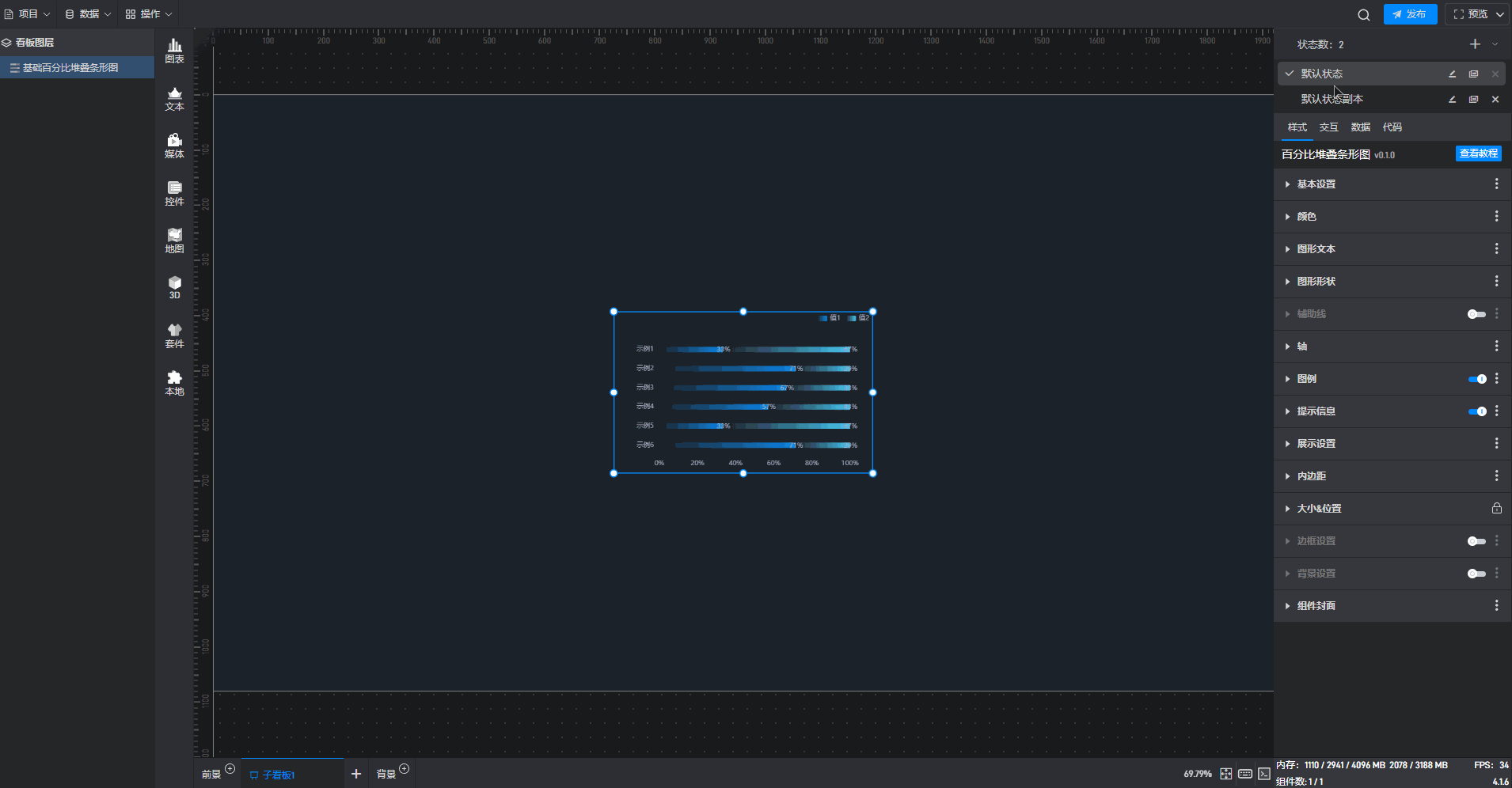The image size is (1512, 788).
Task: Open the 地图 map components icon
Action: coord(174,241)
